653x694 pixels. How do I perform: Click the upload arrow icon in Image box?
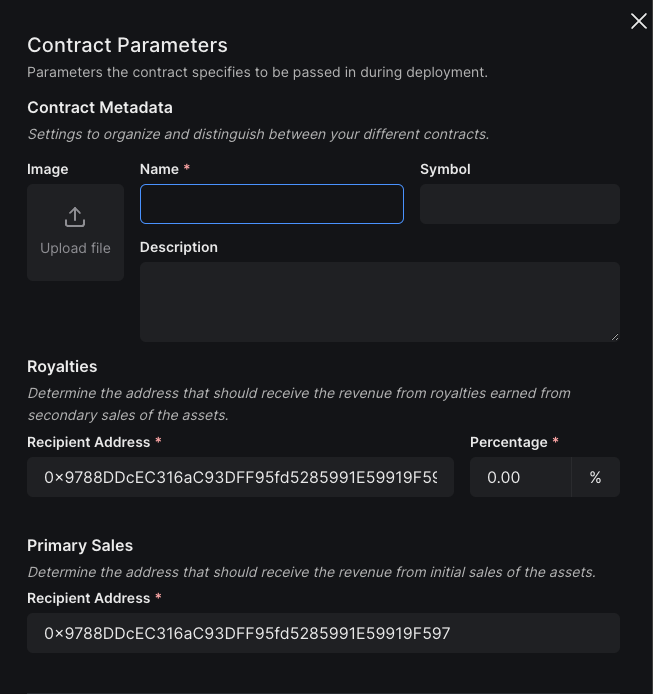(75, 217)
